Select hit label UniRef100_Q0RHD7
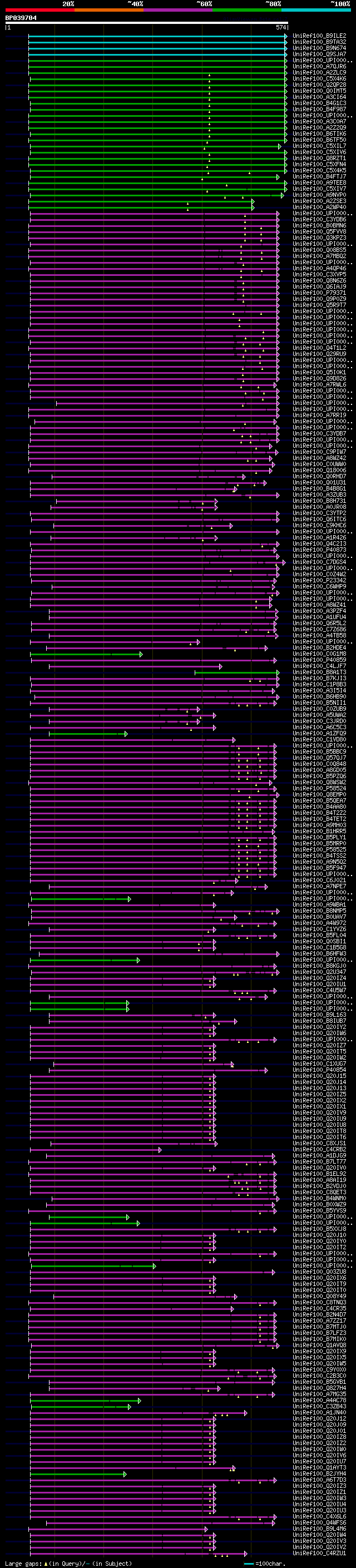This screenshot has width=356, height=1568. coord(319,476)
